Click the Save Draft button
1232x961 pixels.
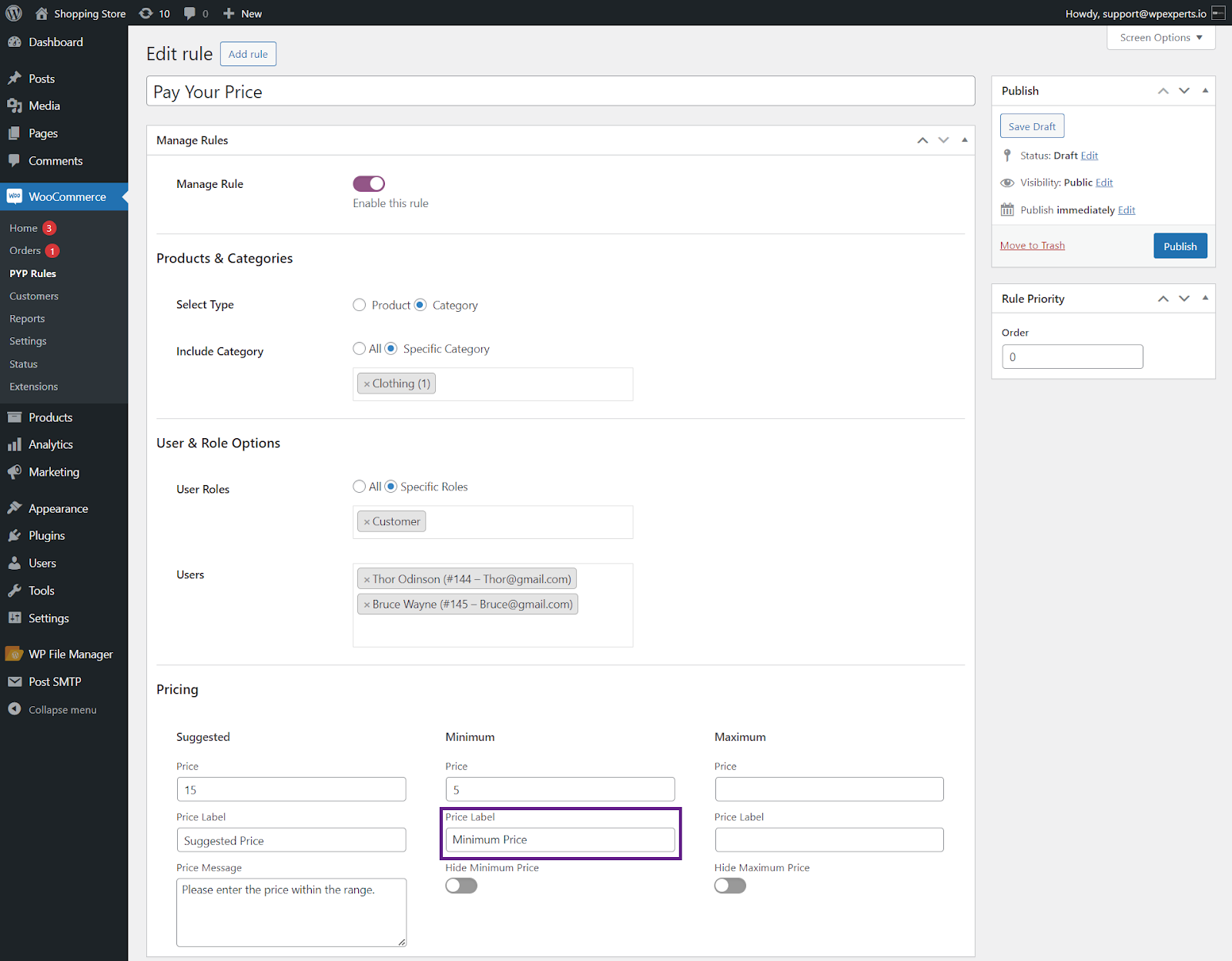tap(1032, 126)
